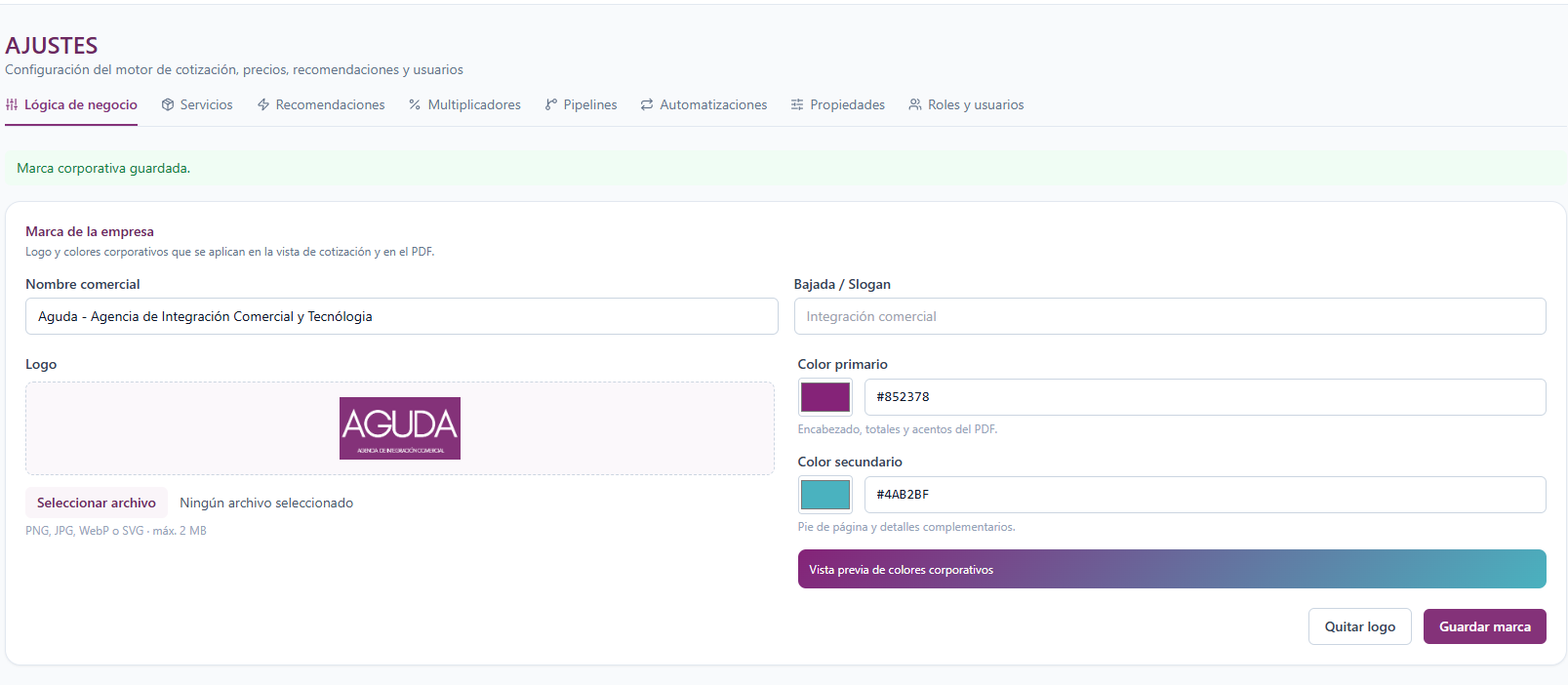Click the Lógica de negocio sliders icon
This screenshot has width=1568, height=685.
pos(12,104)
